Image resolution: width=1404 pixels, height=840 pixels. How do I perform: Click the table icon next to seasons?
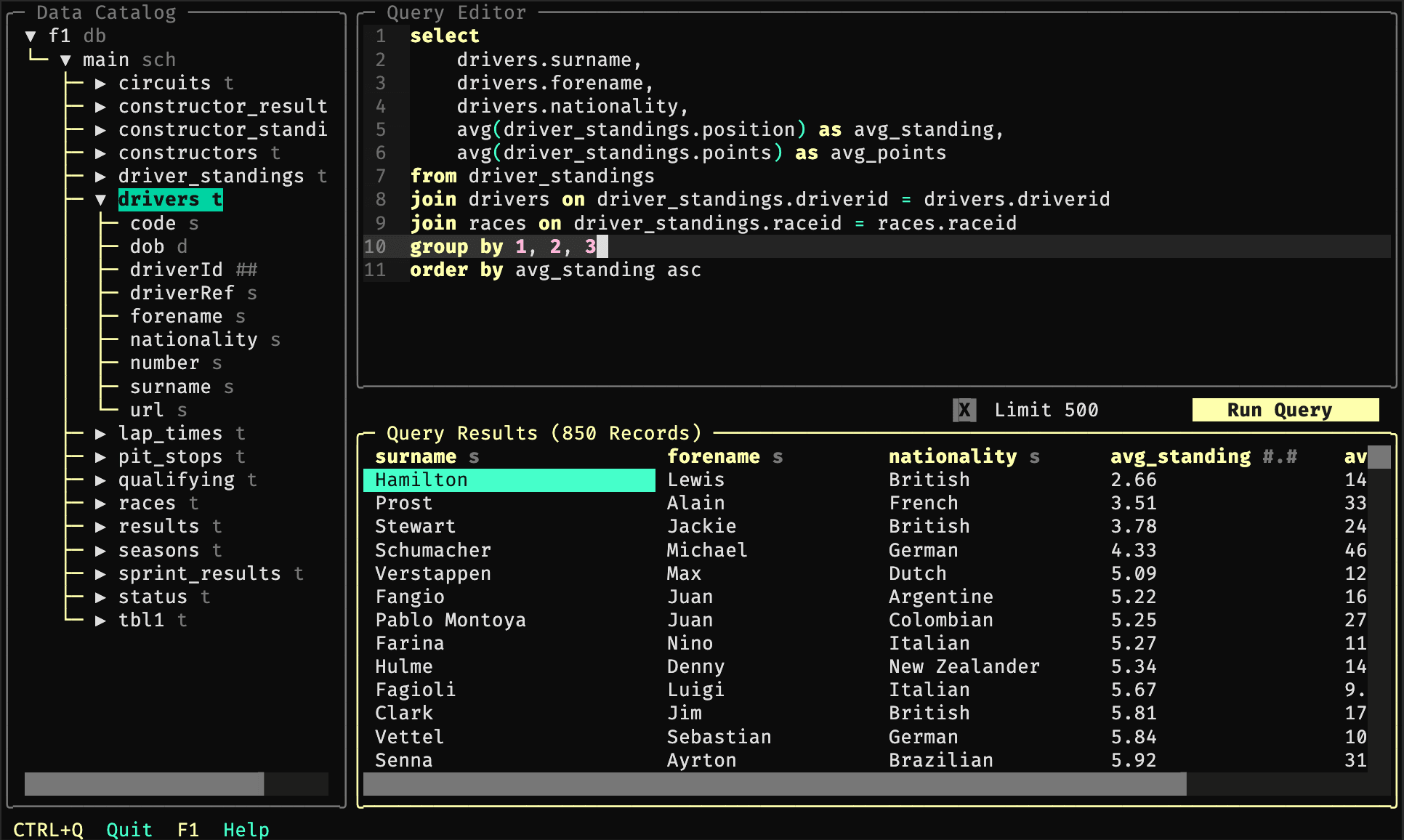point(216,550)
